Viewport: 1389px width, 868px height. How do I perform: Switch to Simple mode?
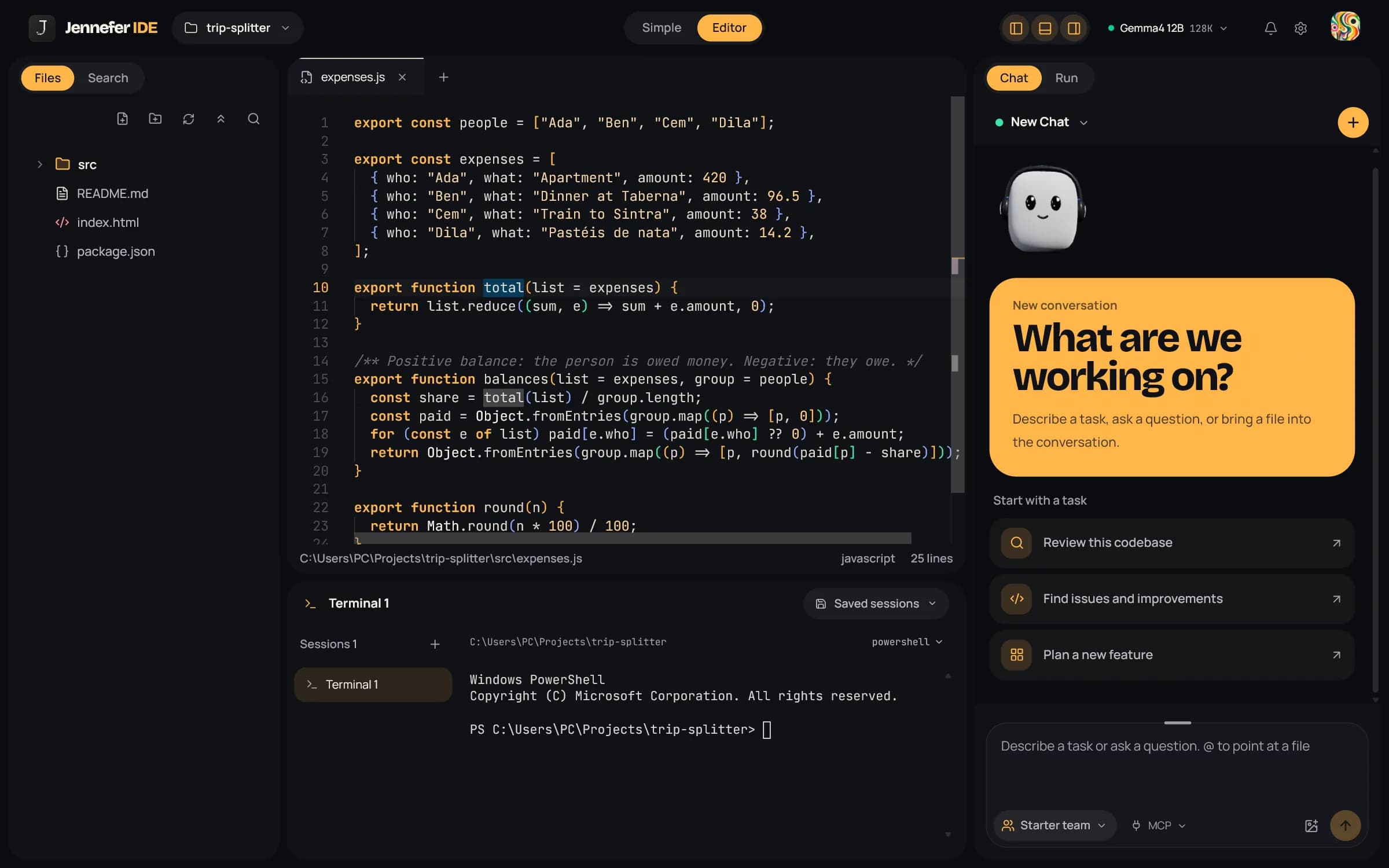[x=661, y=28]
